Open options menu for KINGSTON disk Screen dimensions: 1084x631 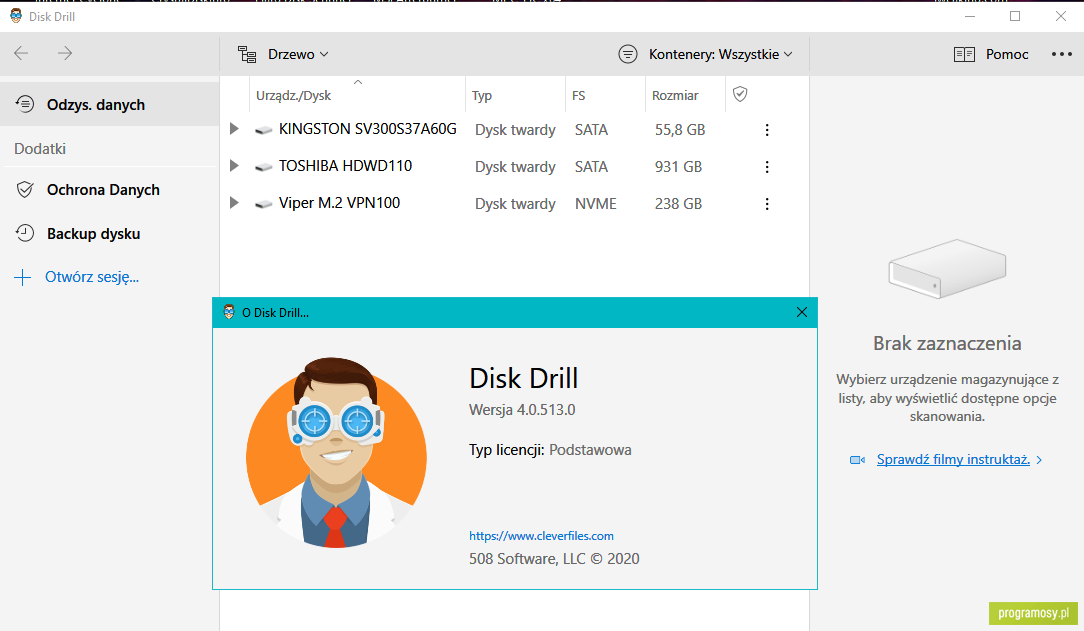(x=767, y=130)
